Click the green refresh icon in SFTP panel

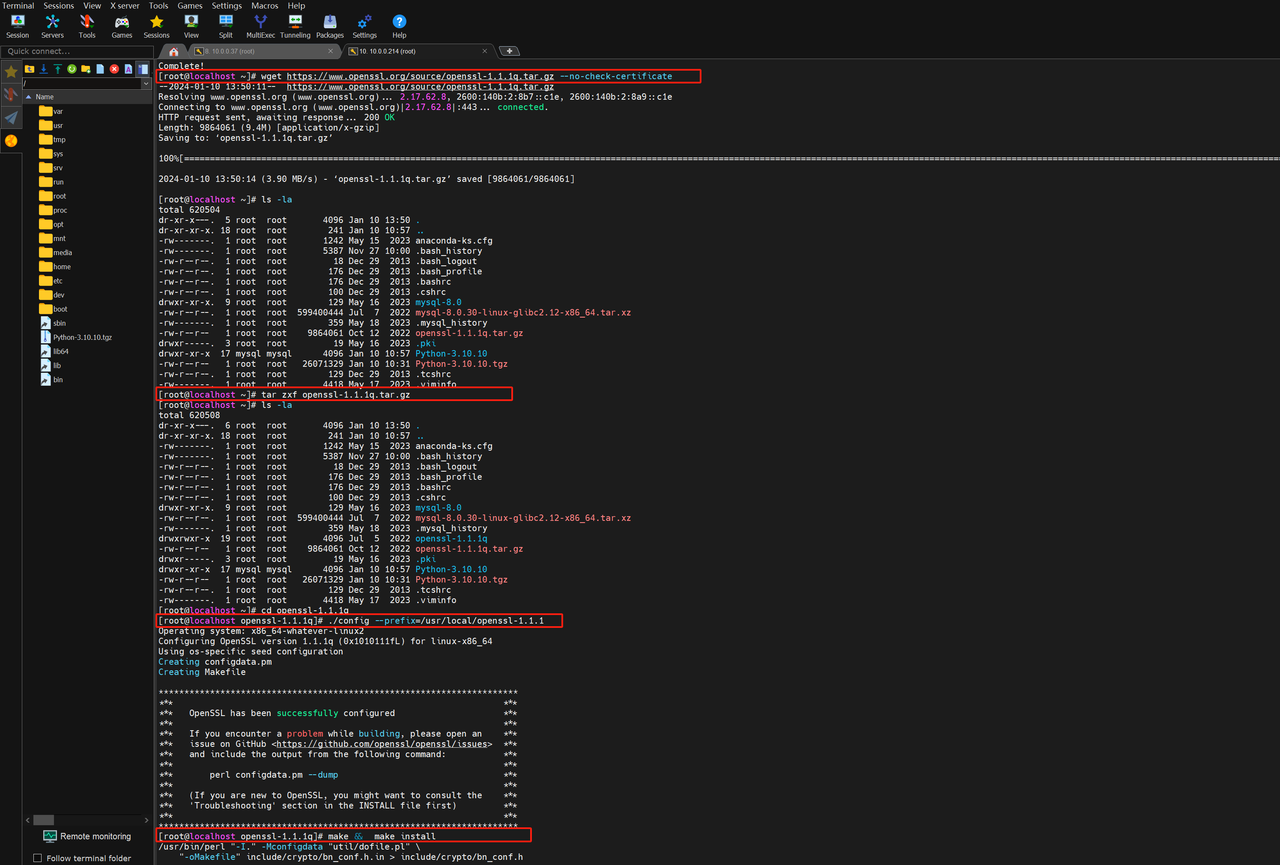click(72, 69)
